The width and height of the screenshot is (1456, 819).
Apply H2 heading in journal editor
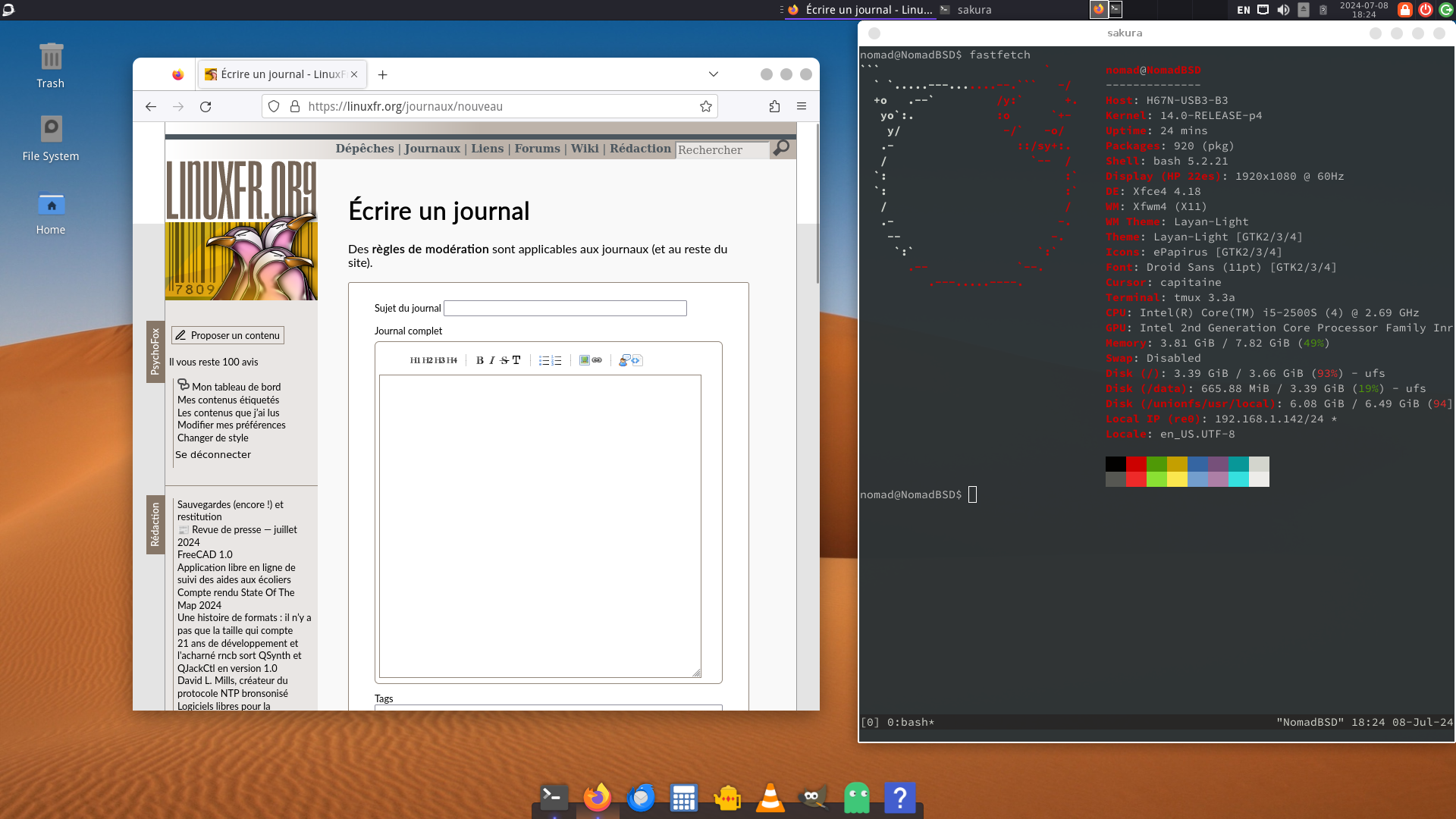click(427, 360)
